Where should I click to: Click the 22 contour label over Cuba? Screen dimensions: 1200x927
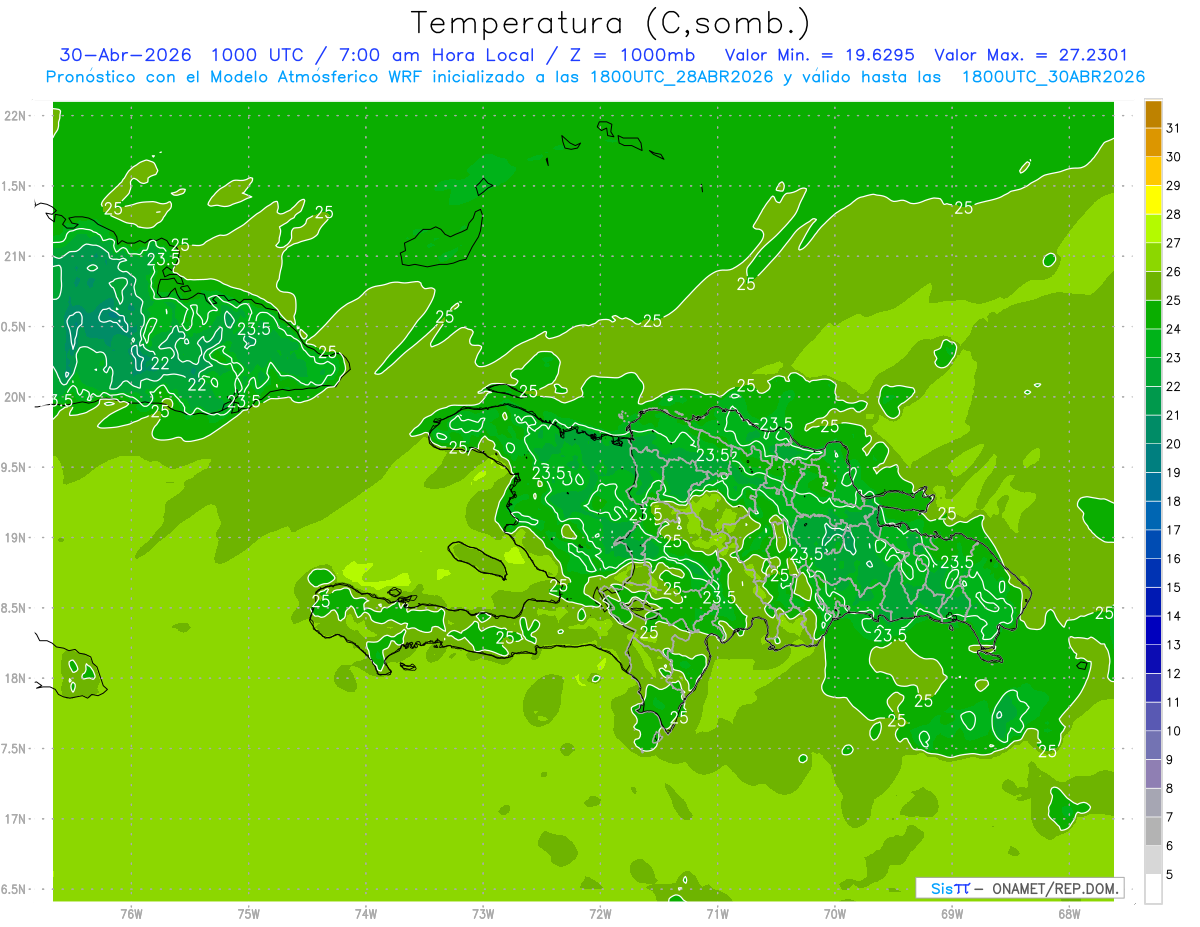point(160,363)
